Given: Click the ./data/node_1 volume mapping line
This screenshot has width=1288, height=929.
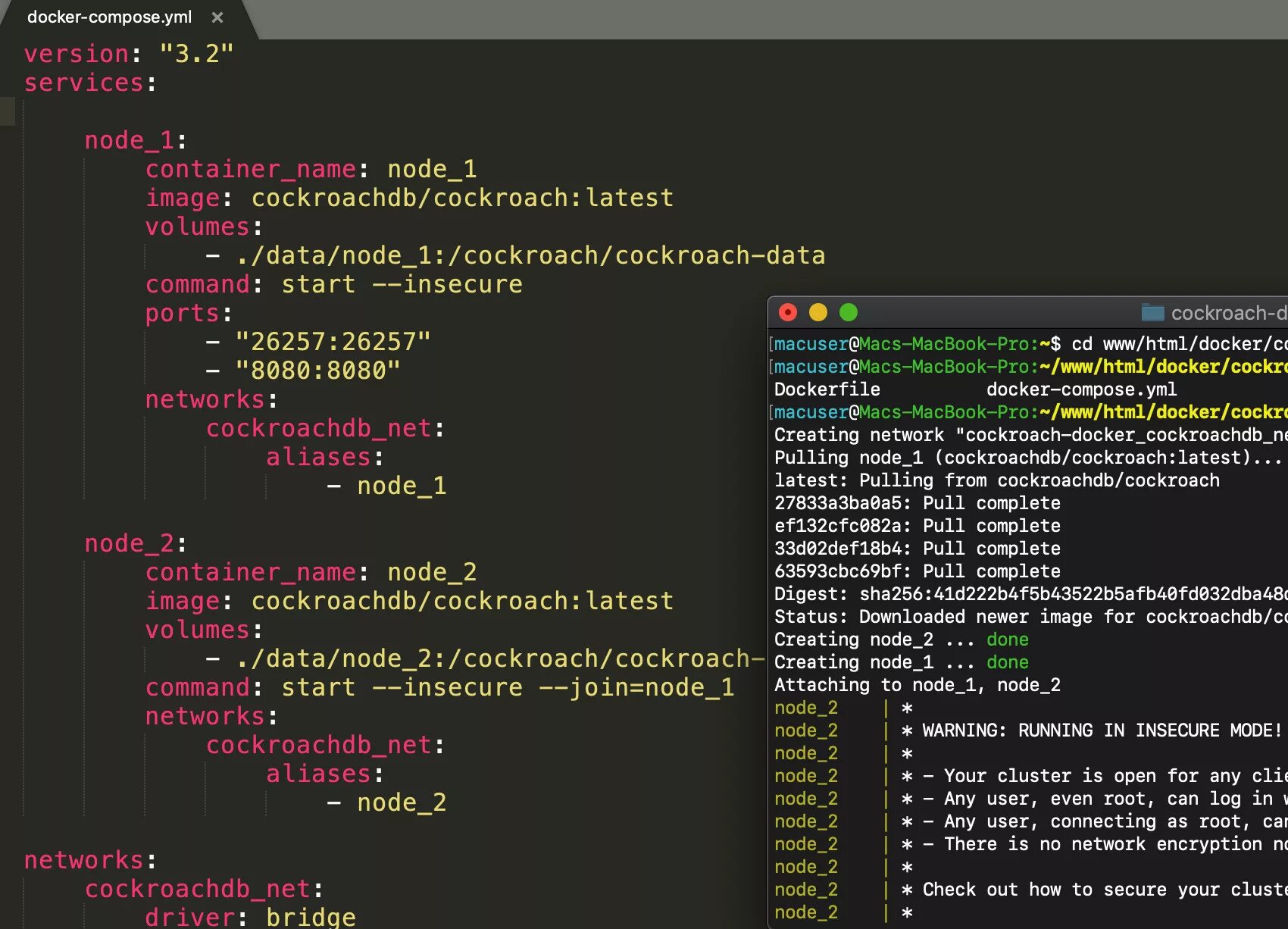Looking at the screenshot, I should (x=516, y=255).
